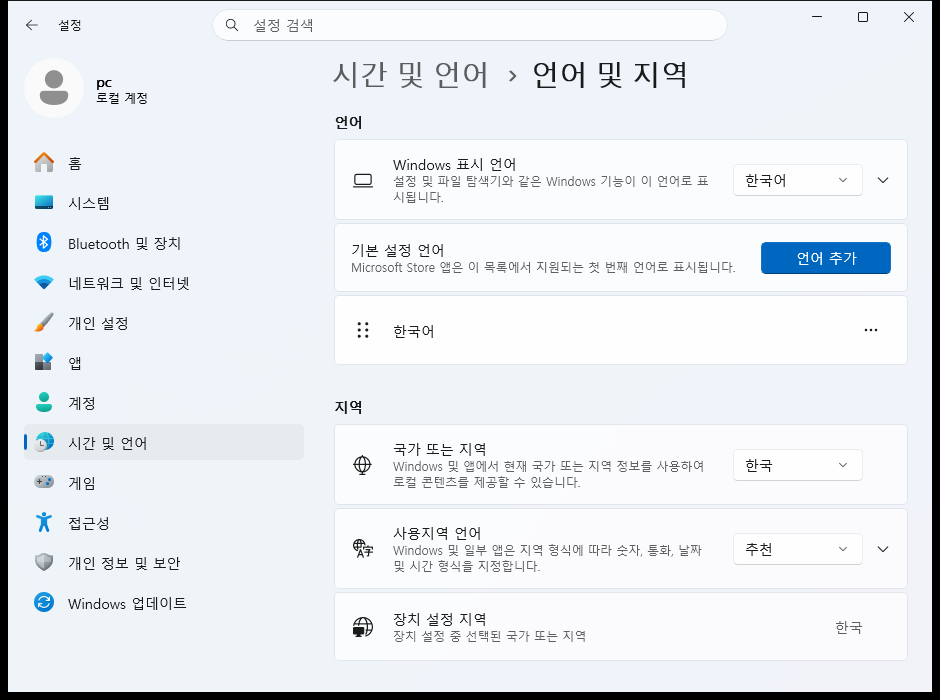The image size is (940, 700).
Task: Click the 개인 정보 및 보안 shield icon
Action: (44, 562)
